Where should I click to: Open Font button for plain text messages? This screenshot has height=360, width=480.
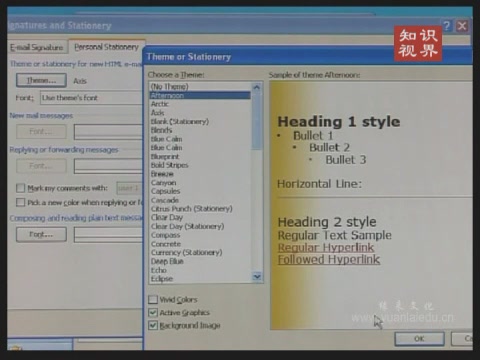[41, 234]
